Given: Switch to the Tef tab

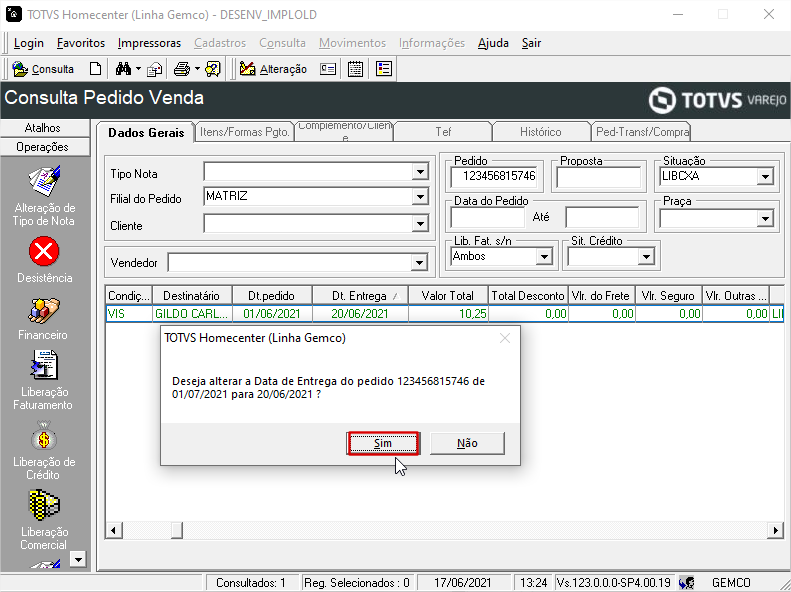Looking at the screenshot, I should [443, 132].
